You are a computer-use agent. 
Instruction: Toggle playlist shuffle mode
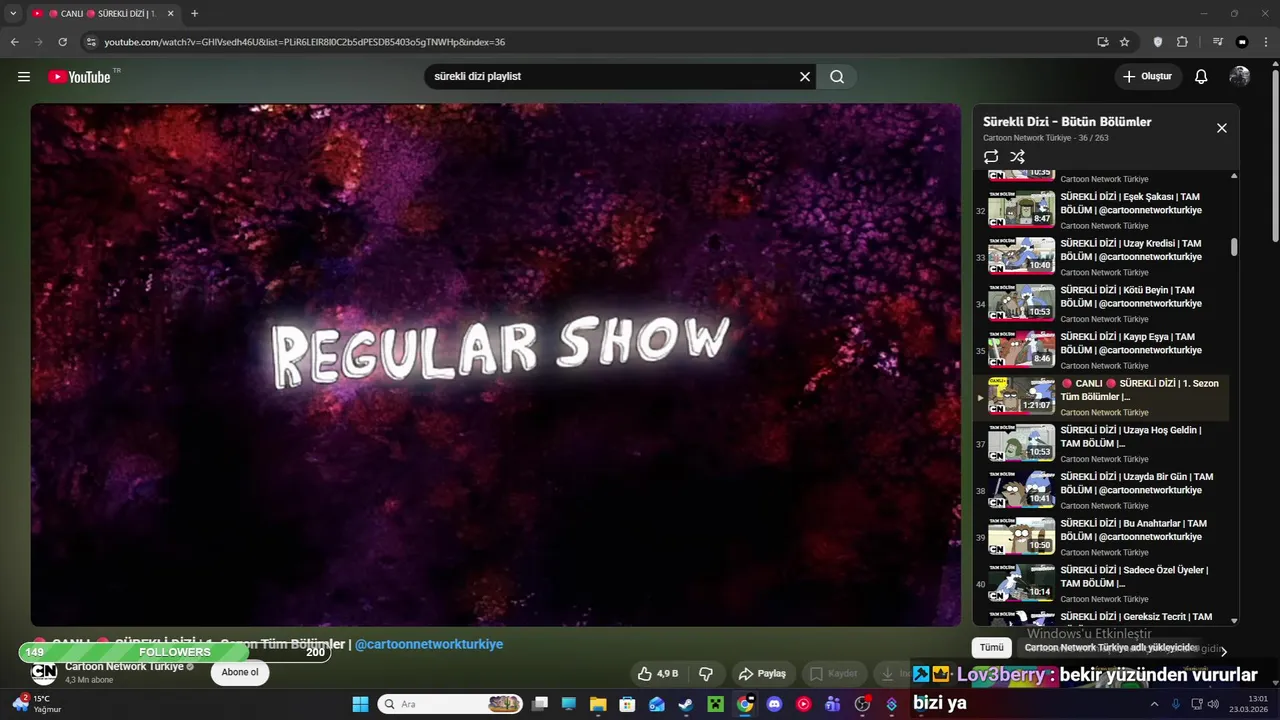tap(1017, 157)
